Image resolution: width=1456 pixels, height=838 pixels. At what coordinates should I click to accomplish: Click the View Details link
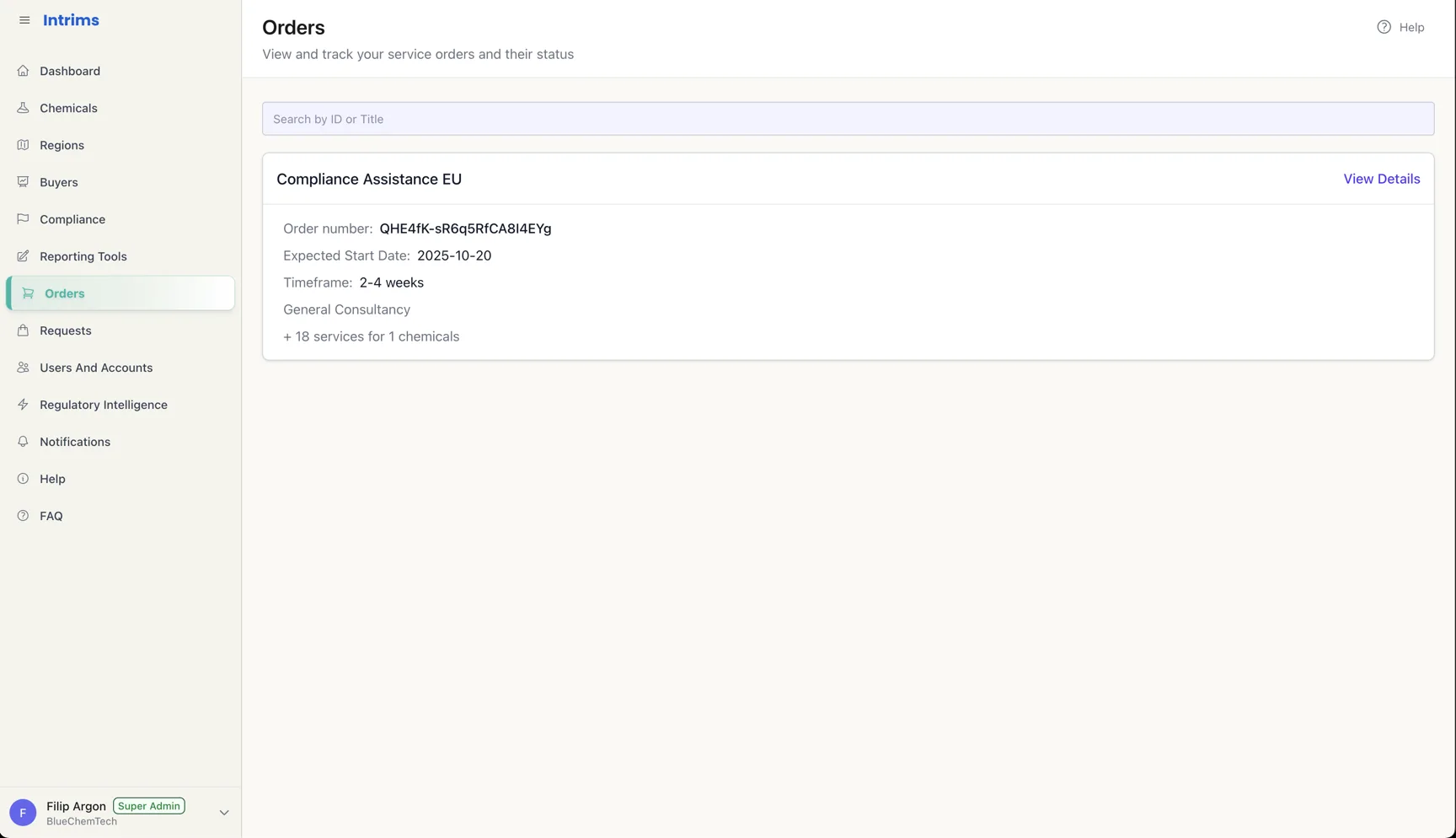(1381, 179)
